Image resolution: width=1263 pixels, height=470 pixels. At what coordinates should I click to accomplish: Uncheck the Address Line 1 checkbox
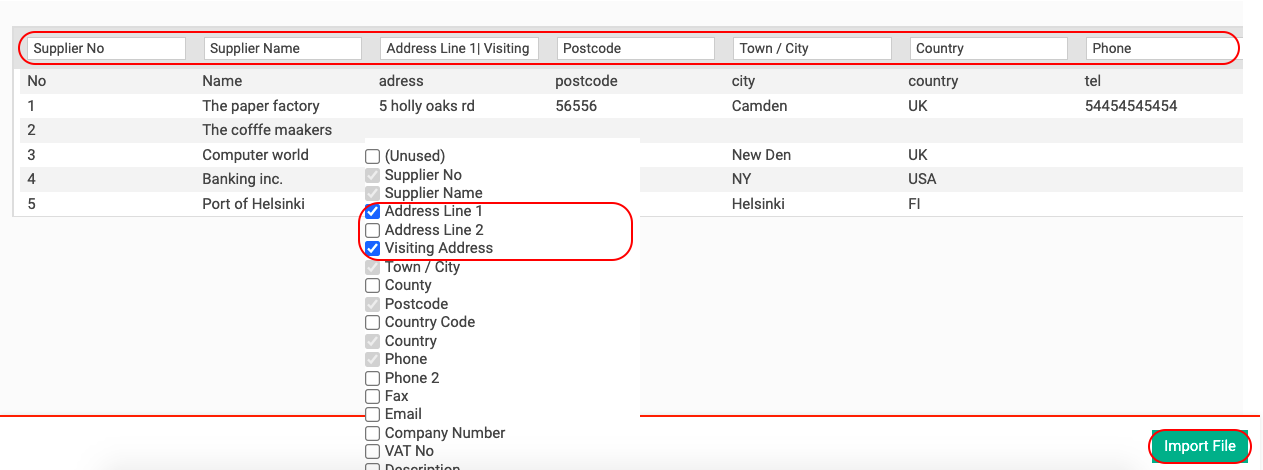tap(373, 212)
